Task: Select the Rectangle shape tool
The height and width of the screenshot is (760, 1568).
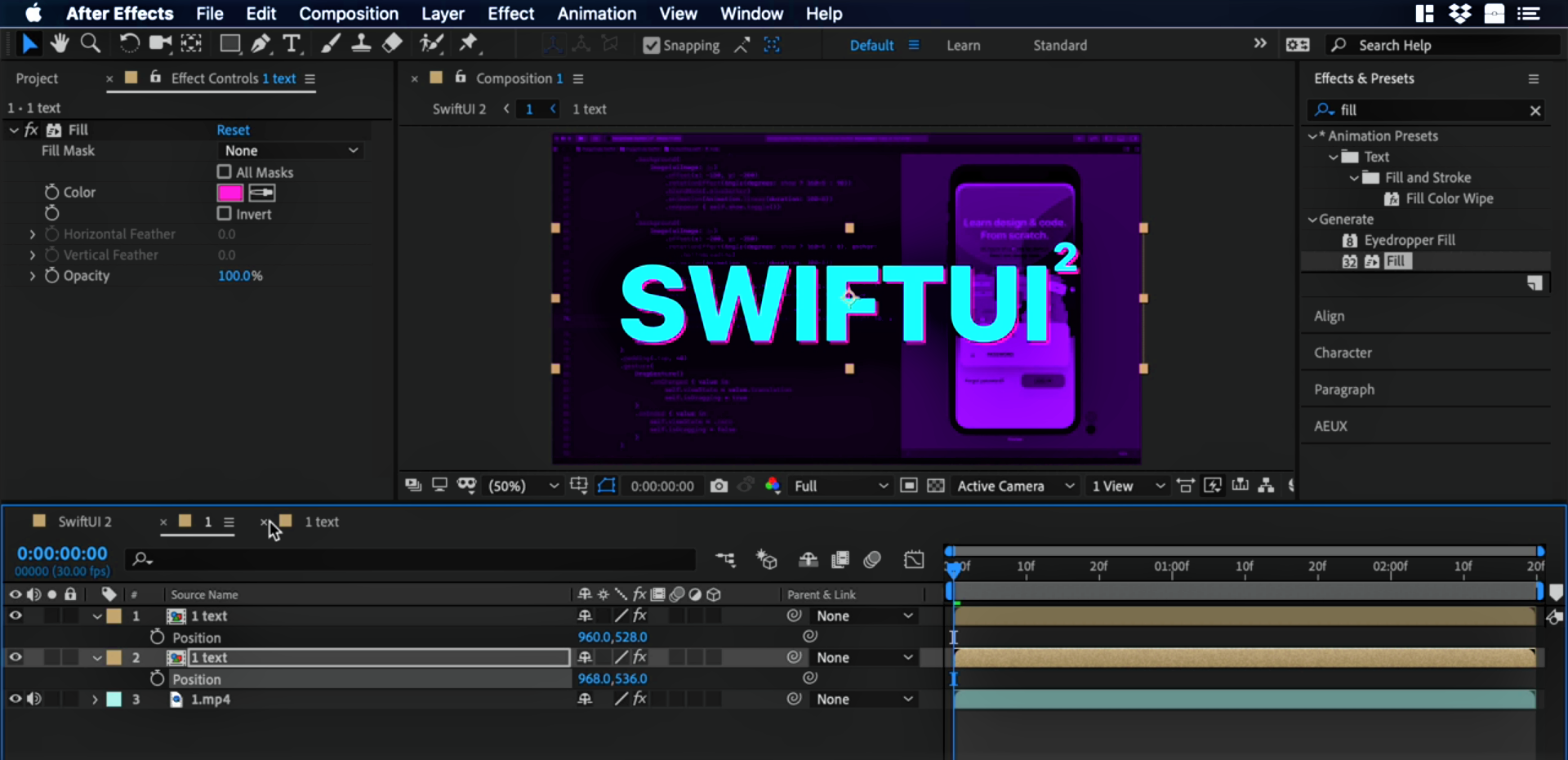Action: tap(229, 44)
